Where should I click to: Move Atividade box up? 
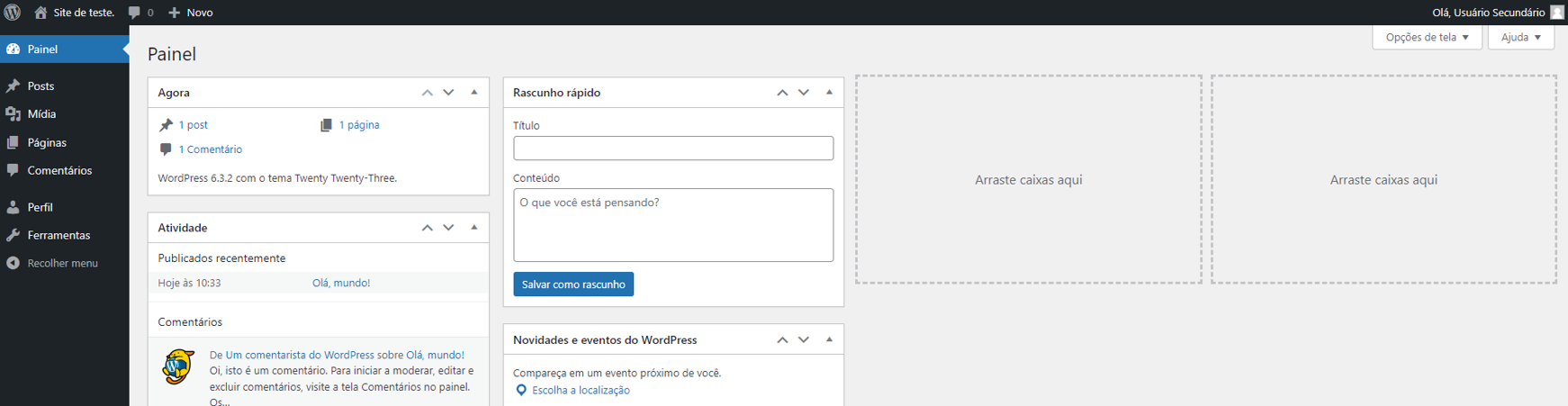[x=428, y=228]
